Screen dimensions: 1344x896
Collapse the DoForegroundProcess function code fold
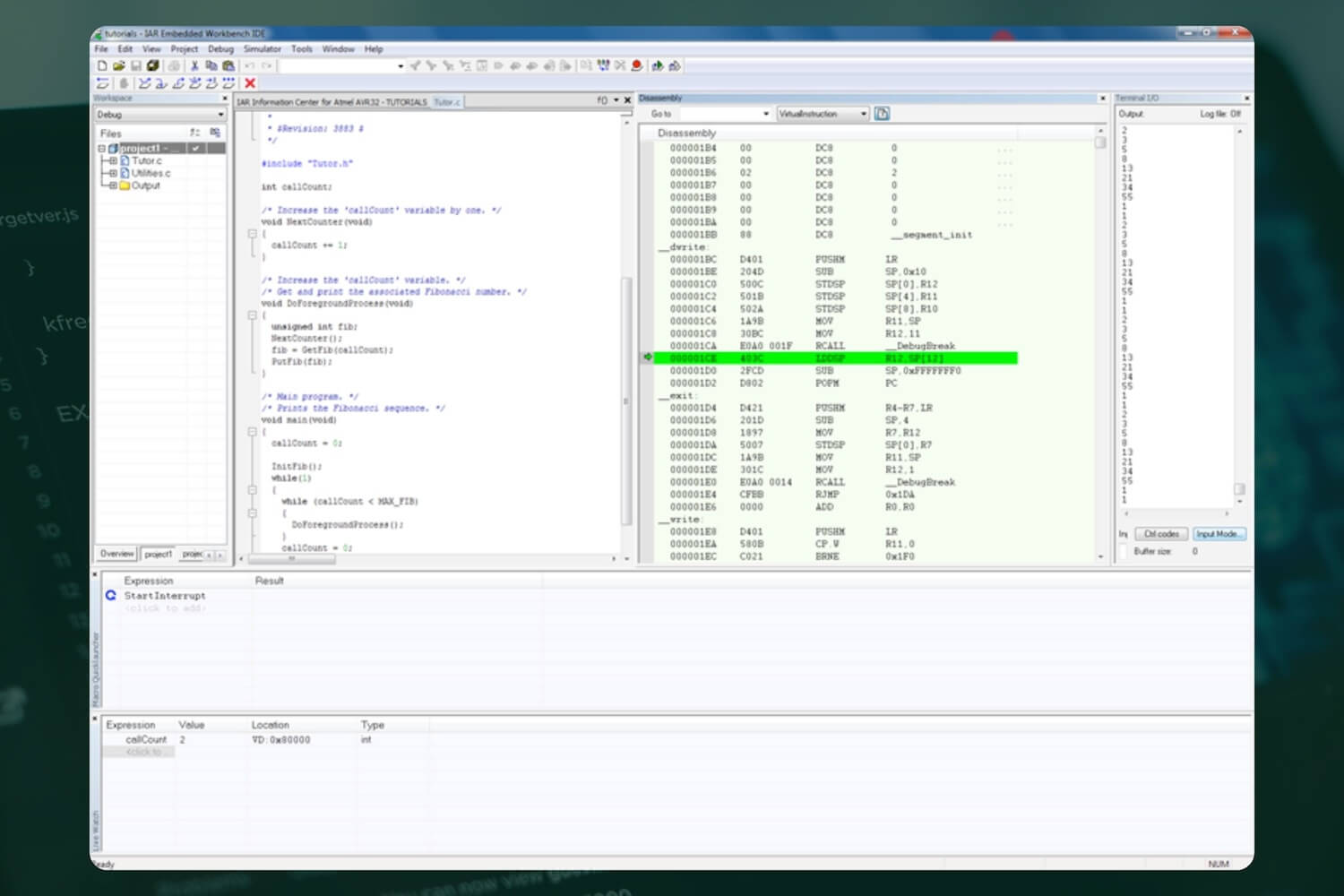(253, 315)
